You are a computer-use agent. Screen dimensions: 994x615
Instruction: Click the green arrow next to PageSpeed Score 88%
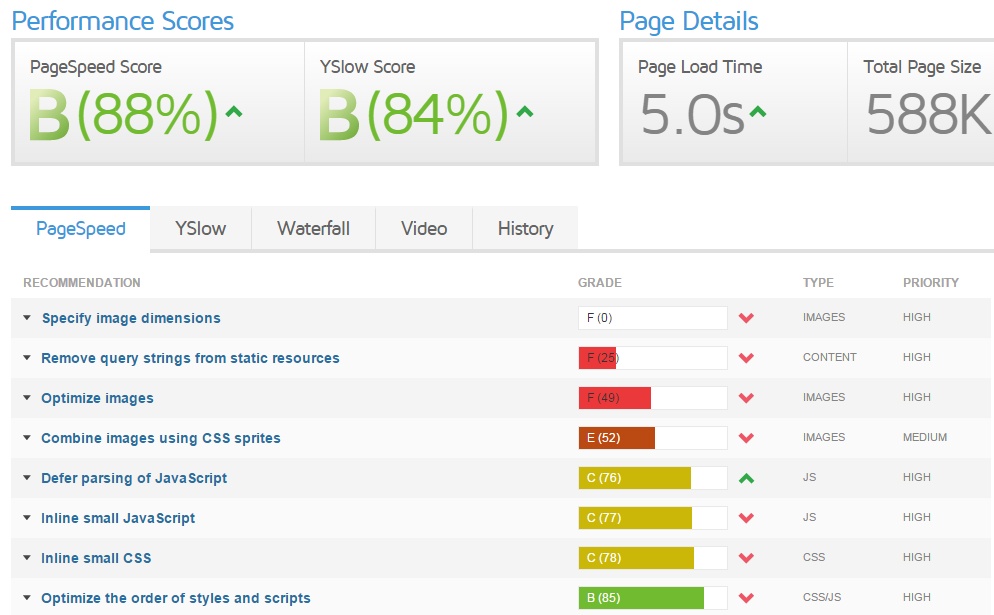234,111
